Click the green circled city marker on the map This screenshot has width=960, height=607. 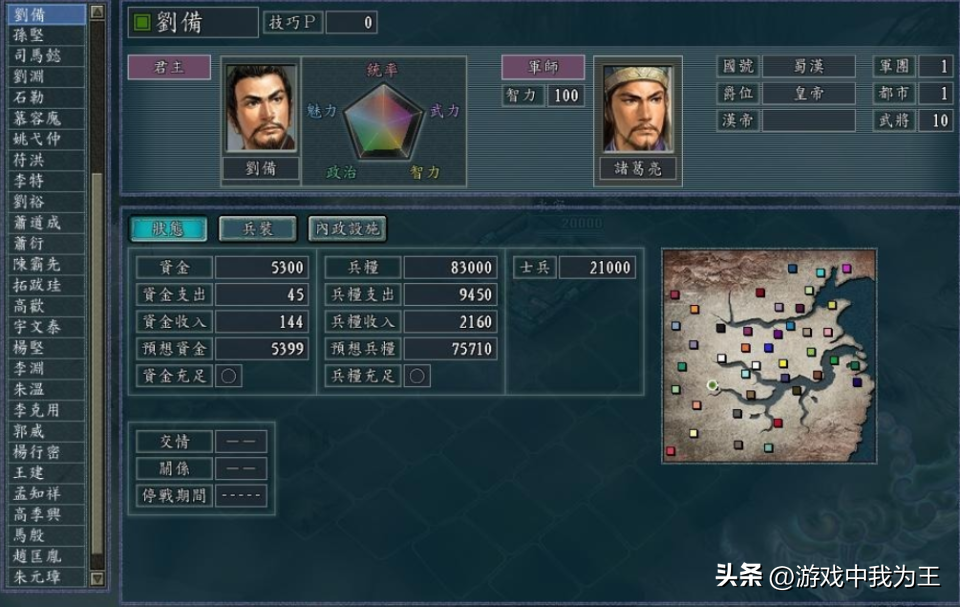712,385
